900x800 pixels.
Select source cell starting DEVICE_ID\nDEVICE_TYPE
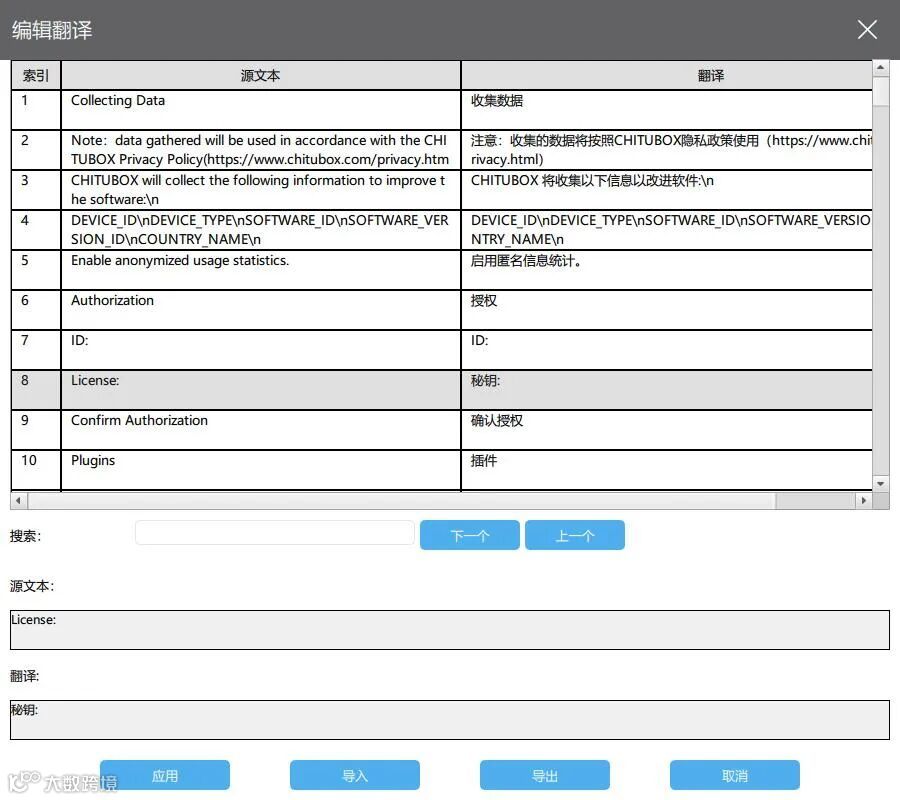[261, 230]
